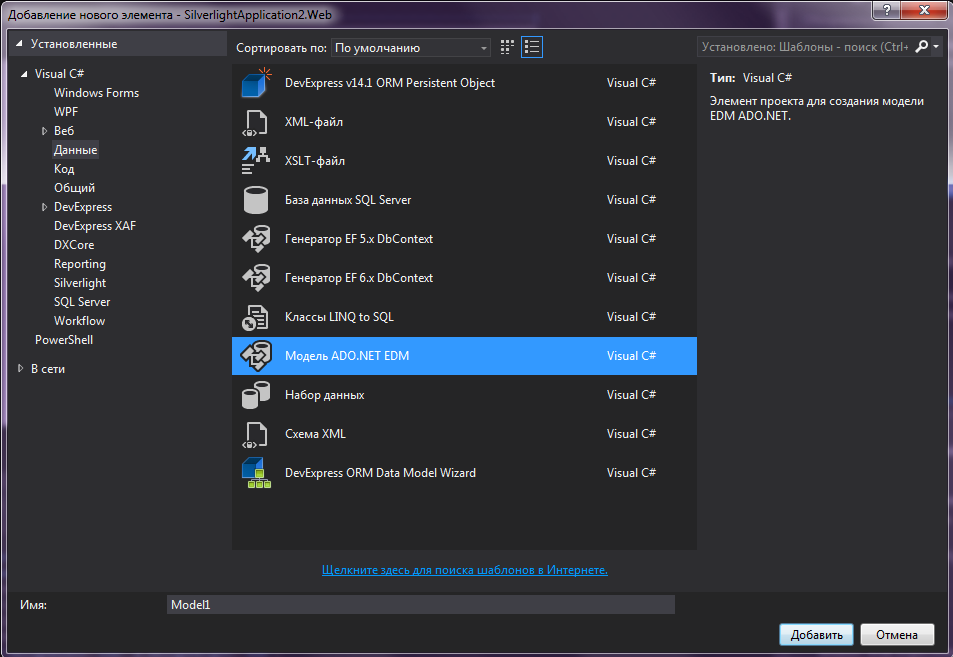This screenshot has width=953, height=657.
Task: Click the Отмена button
Action: point(897,635)
